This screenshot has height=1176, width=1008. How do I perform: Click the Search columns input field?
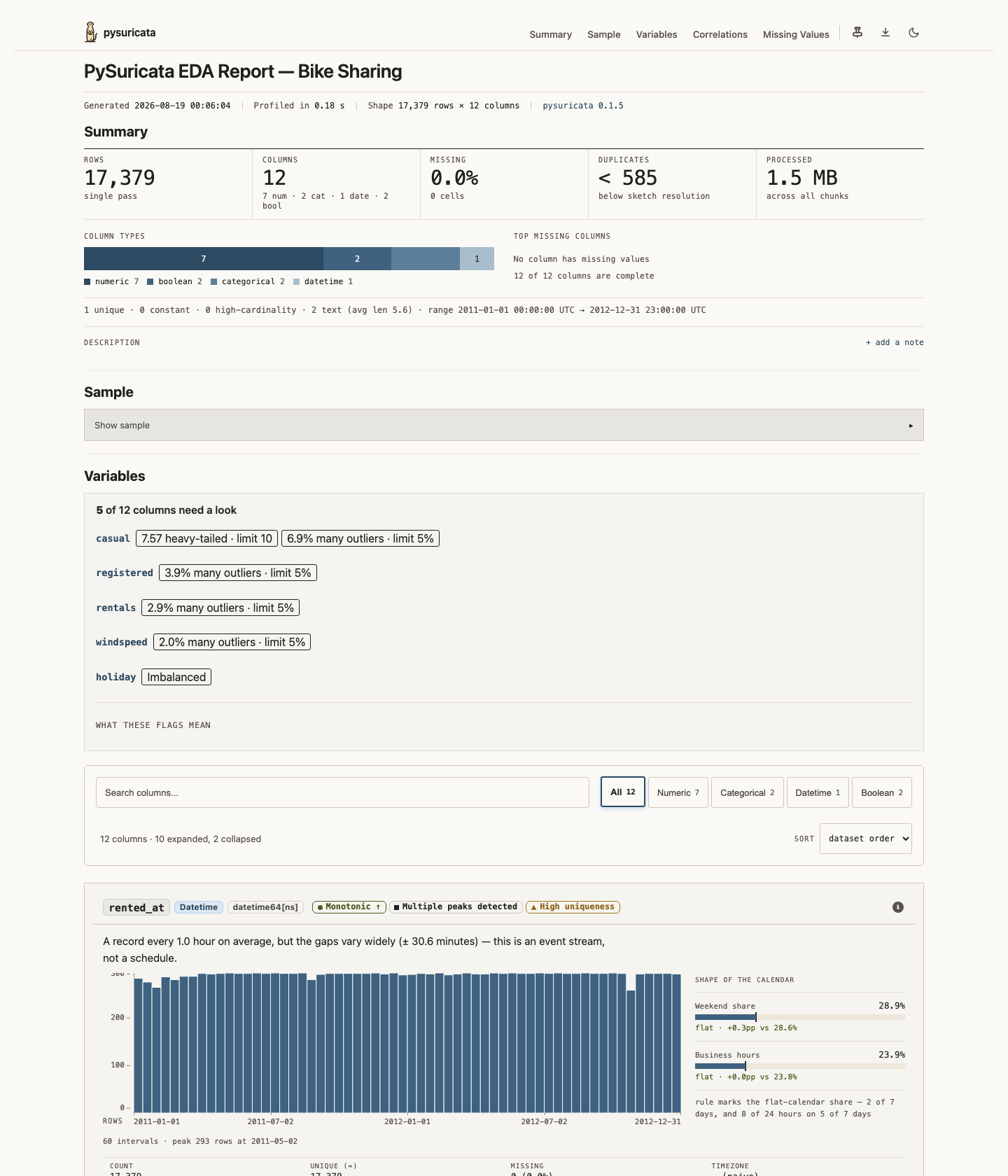(342, 792)
